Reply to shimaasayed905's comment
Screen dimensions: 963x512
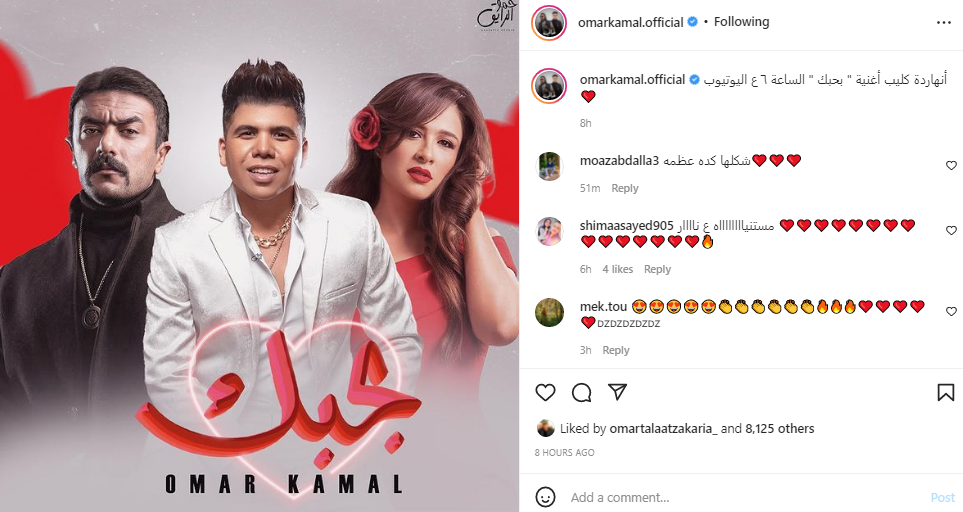pyautogui.click(x=657, y=270)
